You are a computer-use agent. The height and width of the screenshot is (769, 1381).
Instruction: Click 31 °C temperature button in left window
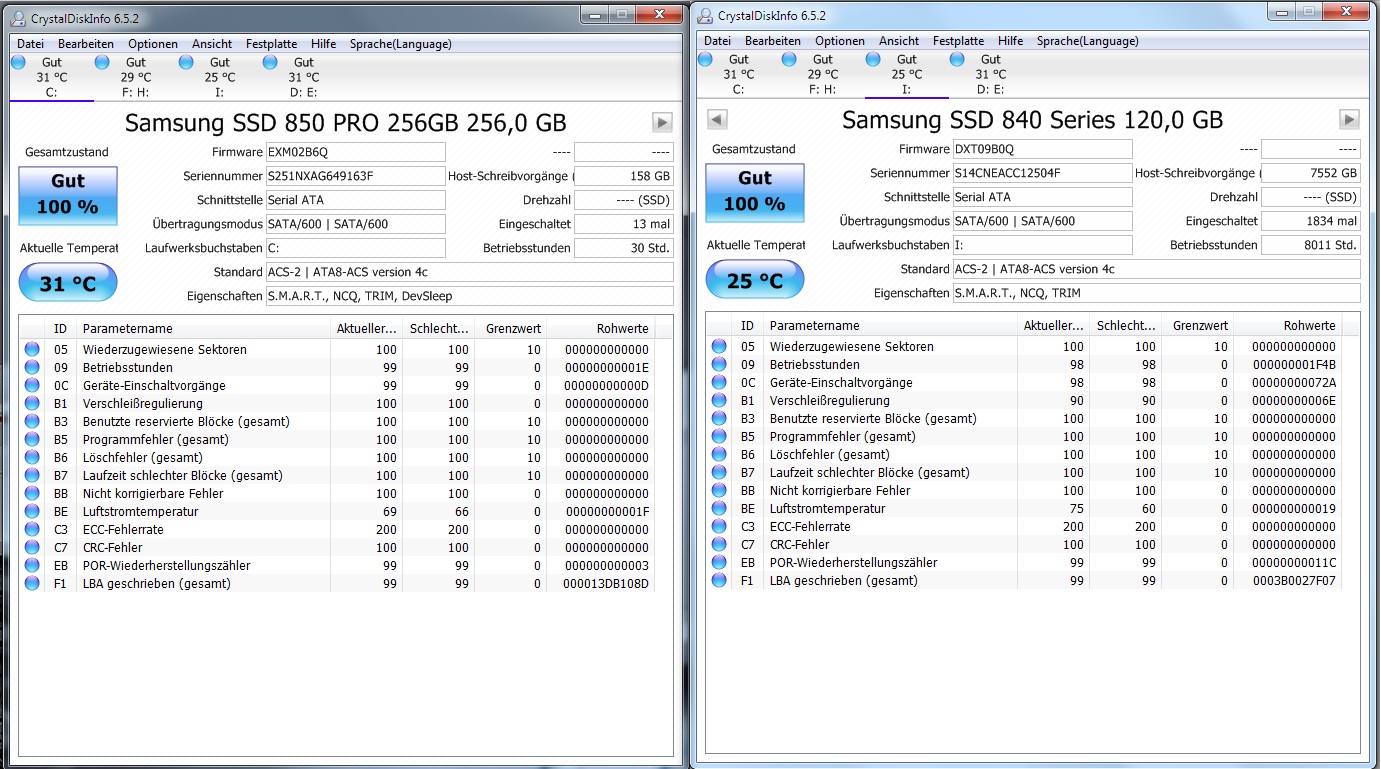tap(68, 283)
